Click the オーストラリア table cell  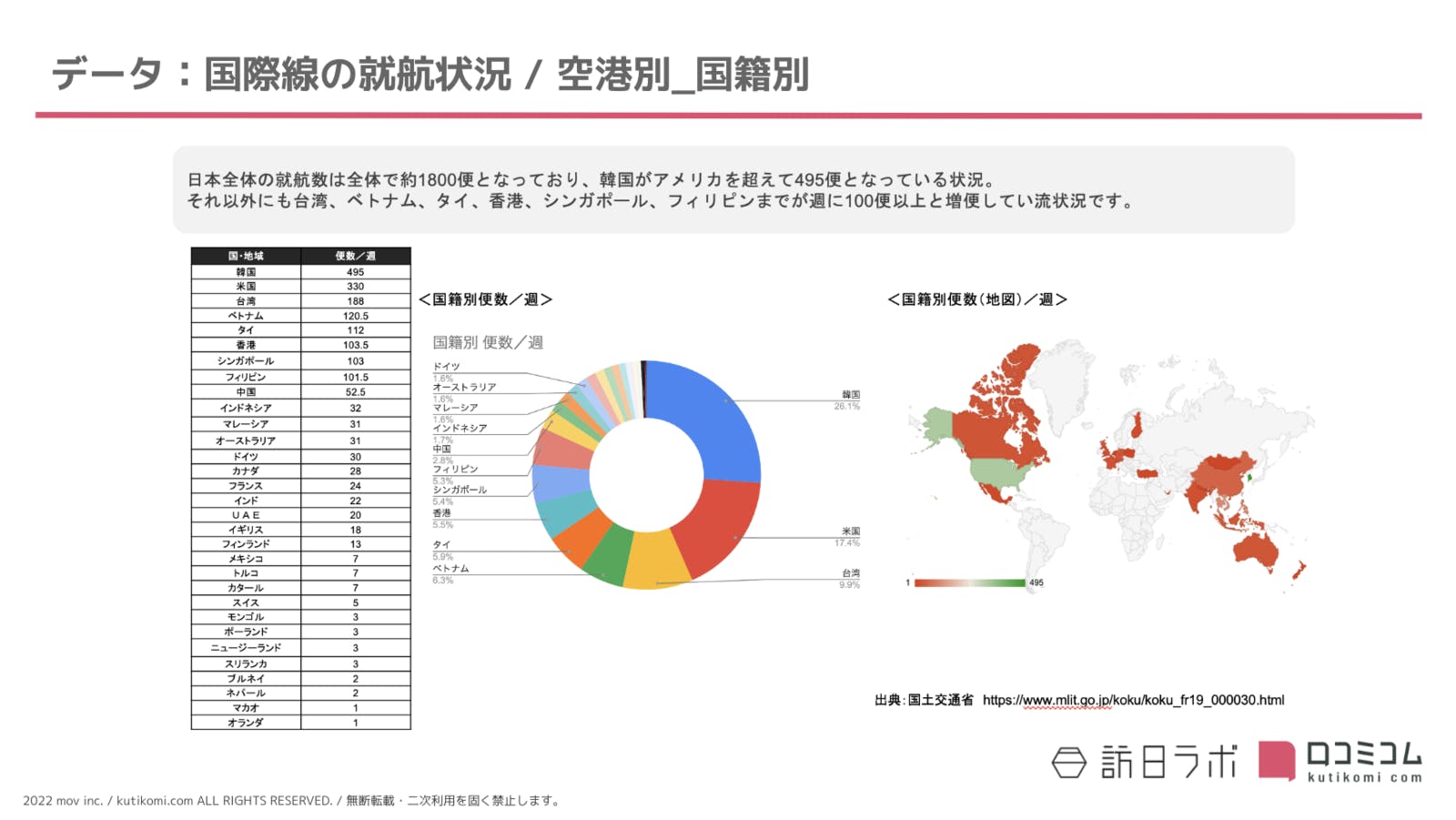(246, 440)
